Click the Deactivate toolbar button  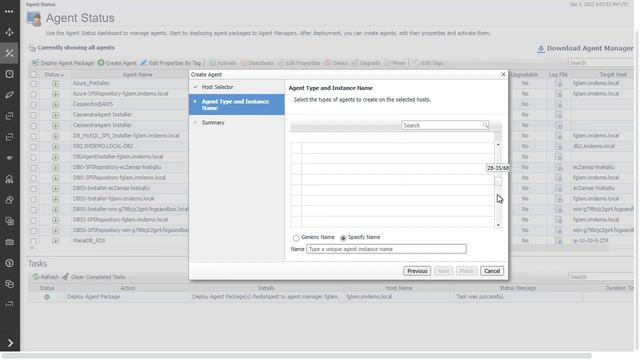(257, 63)
